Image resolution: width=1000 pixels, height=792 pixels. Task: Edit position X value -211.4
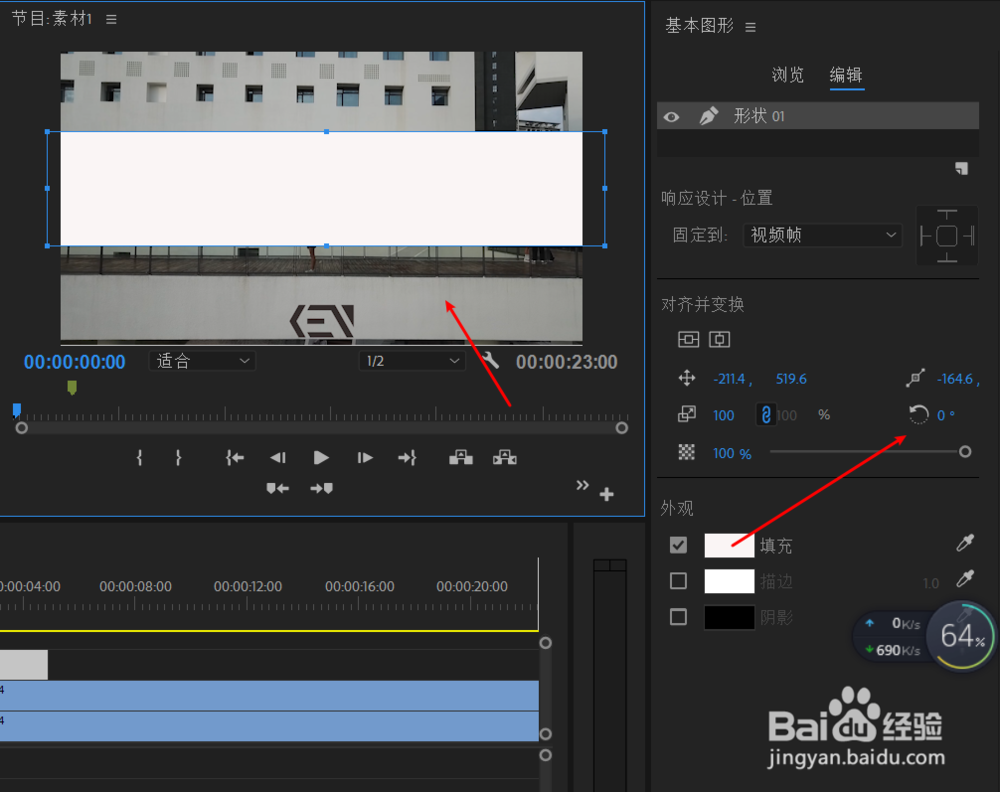[729, 379]
